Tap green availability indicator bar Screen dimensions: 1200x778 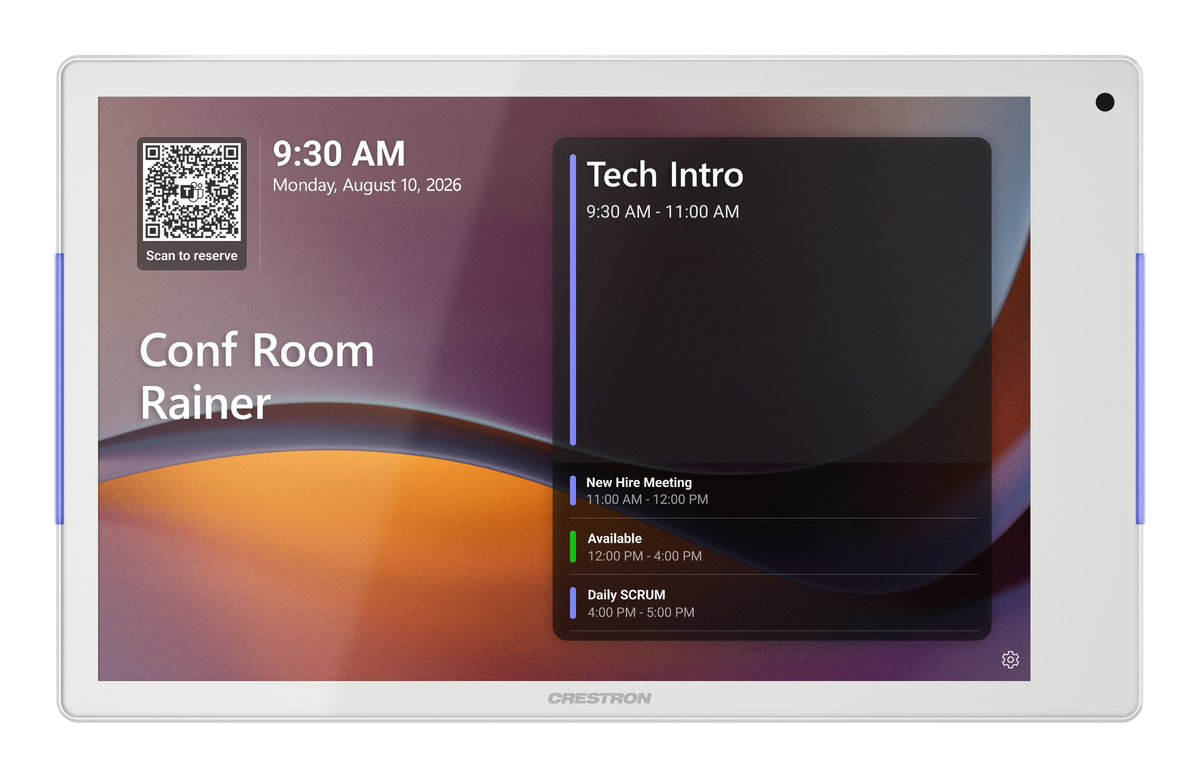[x=573, y=547]
